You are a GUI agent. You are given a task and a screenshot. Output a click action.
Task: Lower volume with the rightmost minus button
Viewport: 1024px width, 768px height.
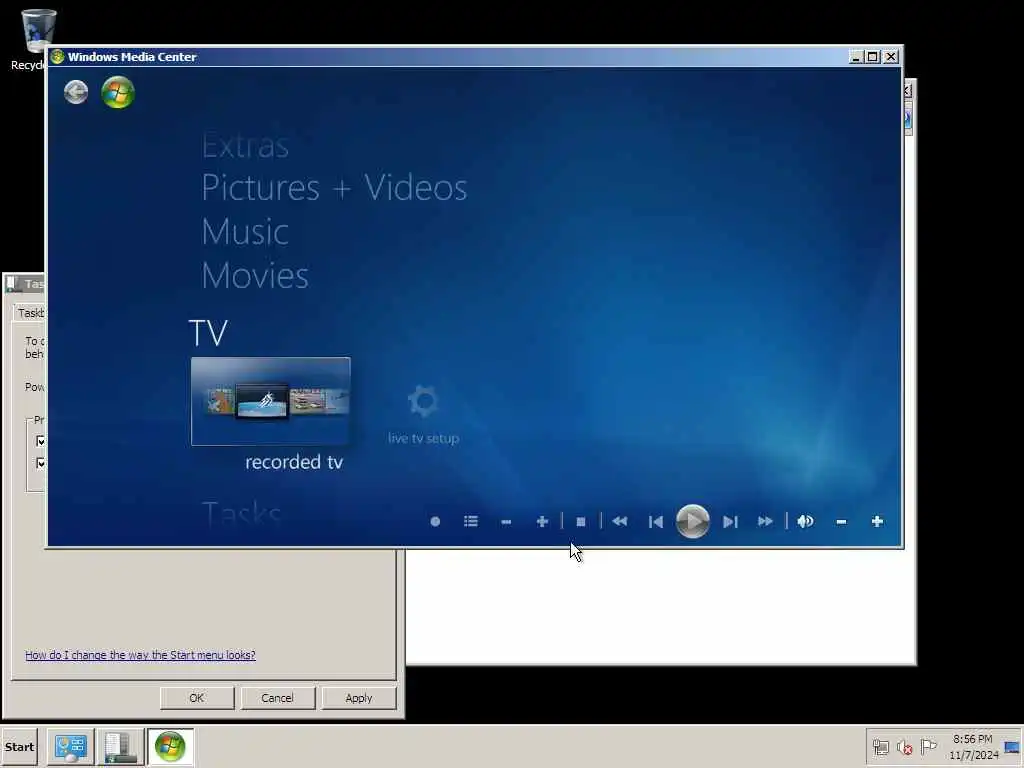[x=841, y=522]
